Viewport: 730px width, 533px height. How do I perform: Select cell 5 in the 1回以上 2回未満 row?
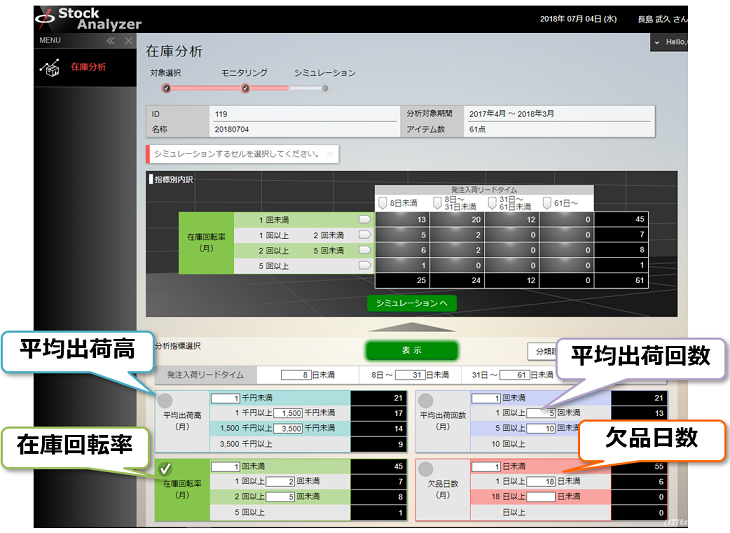402,235
